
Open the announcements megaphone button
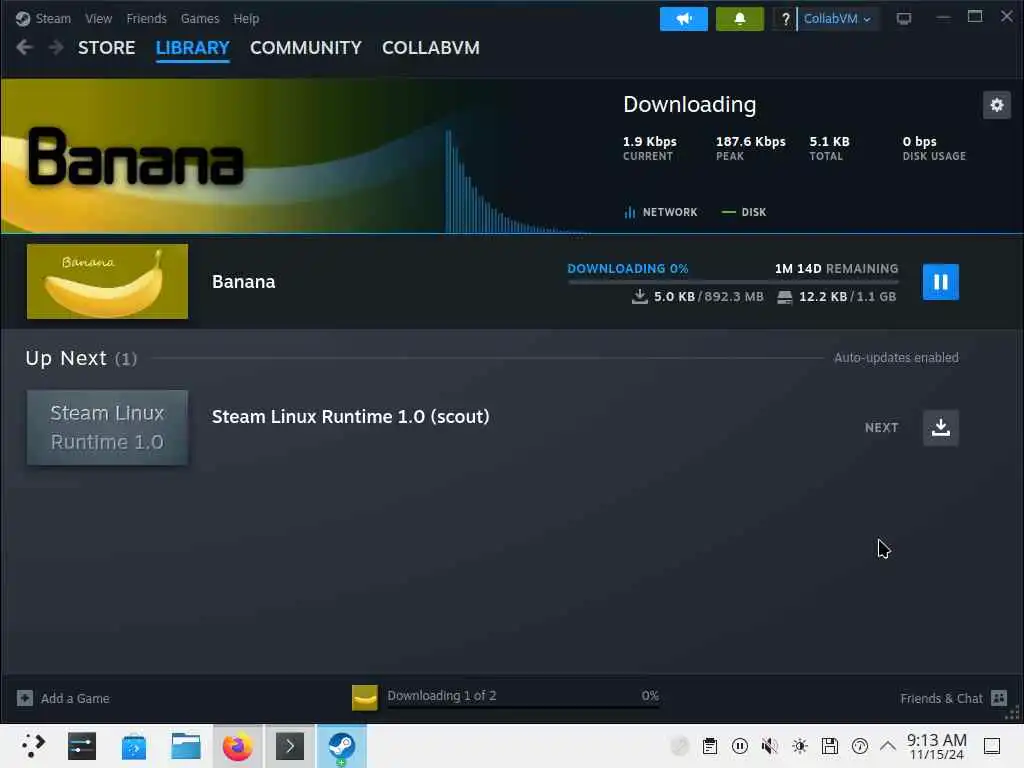tap(684, 18)
